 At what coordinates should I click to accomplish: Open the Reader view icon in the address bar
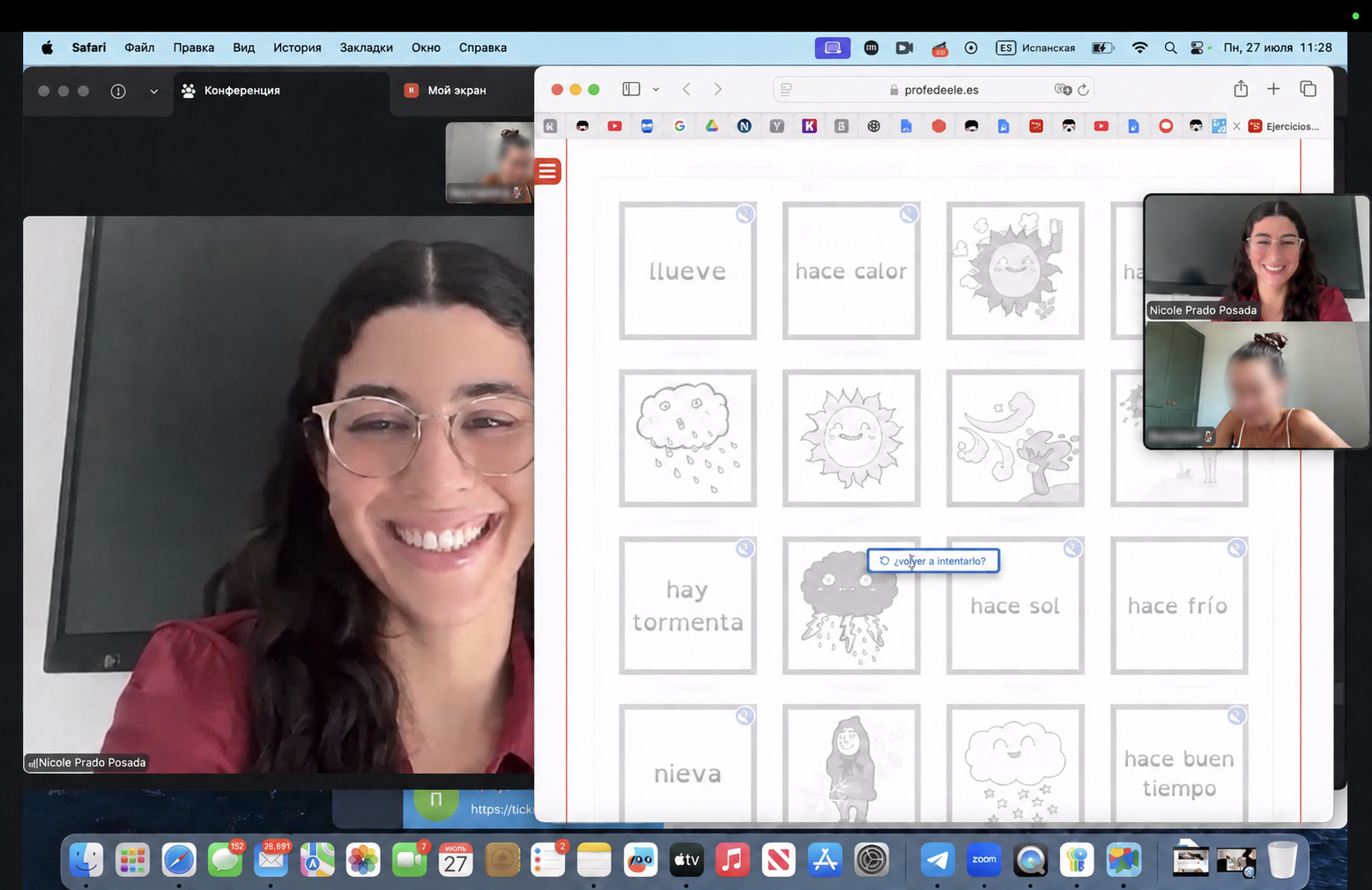(787, 90)
